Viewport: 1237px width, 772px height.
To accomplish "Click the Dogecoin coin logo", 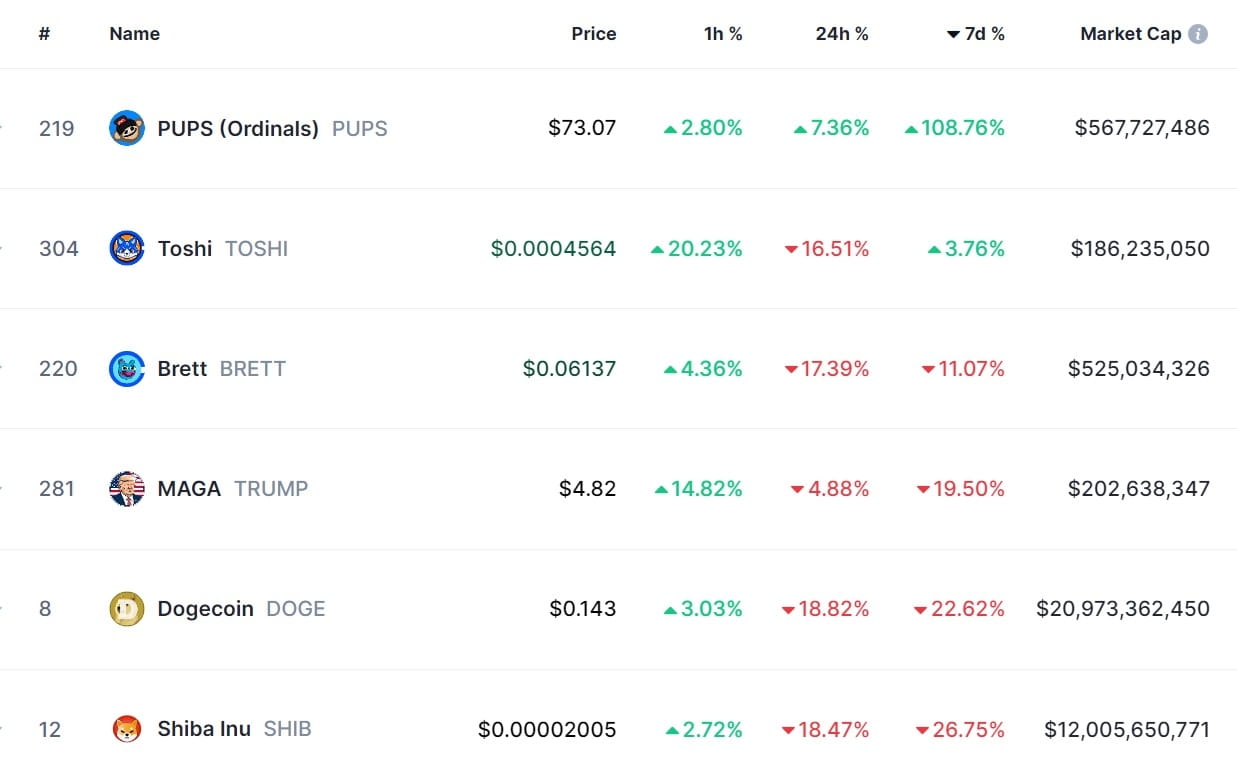I will click(x=127, y=608).
